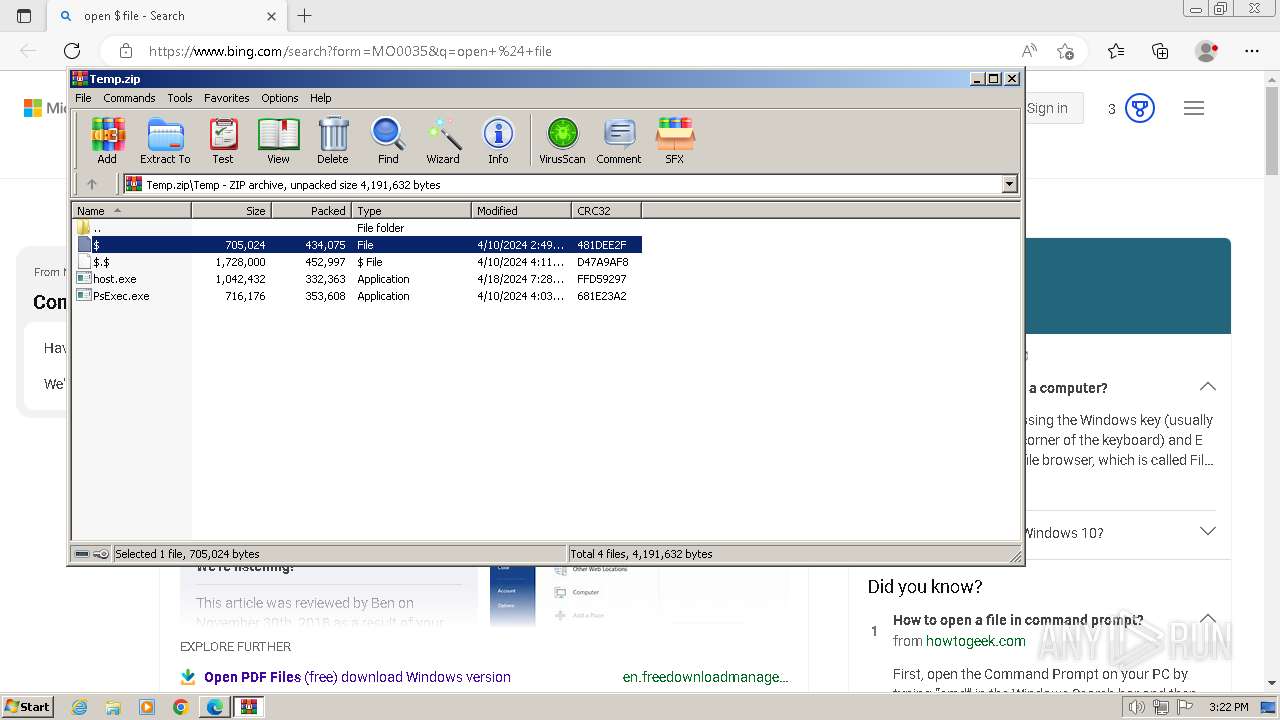Click the Test archive icon
Image resolution: width=1280 pixels, height=720 pixels.
click(223, 140)
